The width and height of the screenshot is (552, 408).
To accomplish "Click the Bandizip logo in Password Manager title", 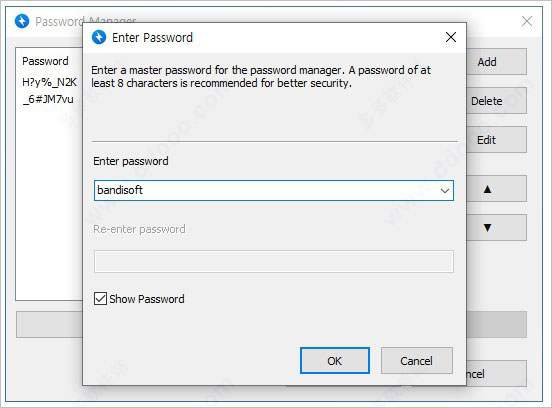I will [22, 21].
